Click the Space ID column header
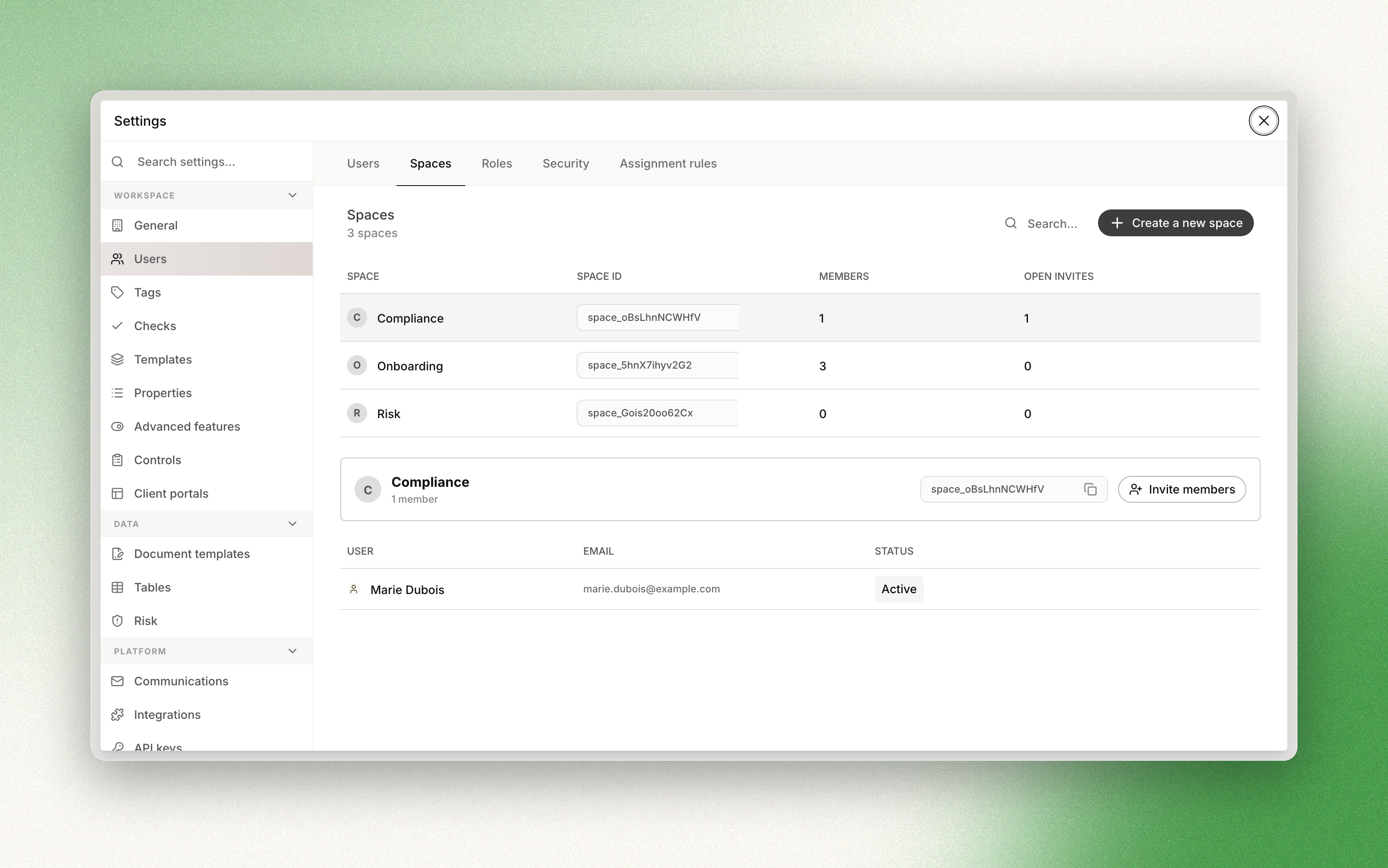This screenshot has height=868, width=1388. tap(599, 276)
